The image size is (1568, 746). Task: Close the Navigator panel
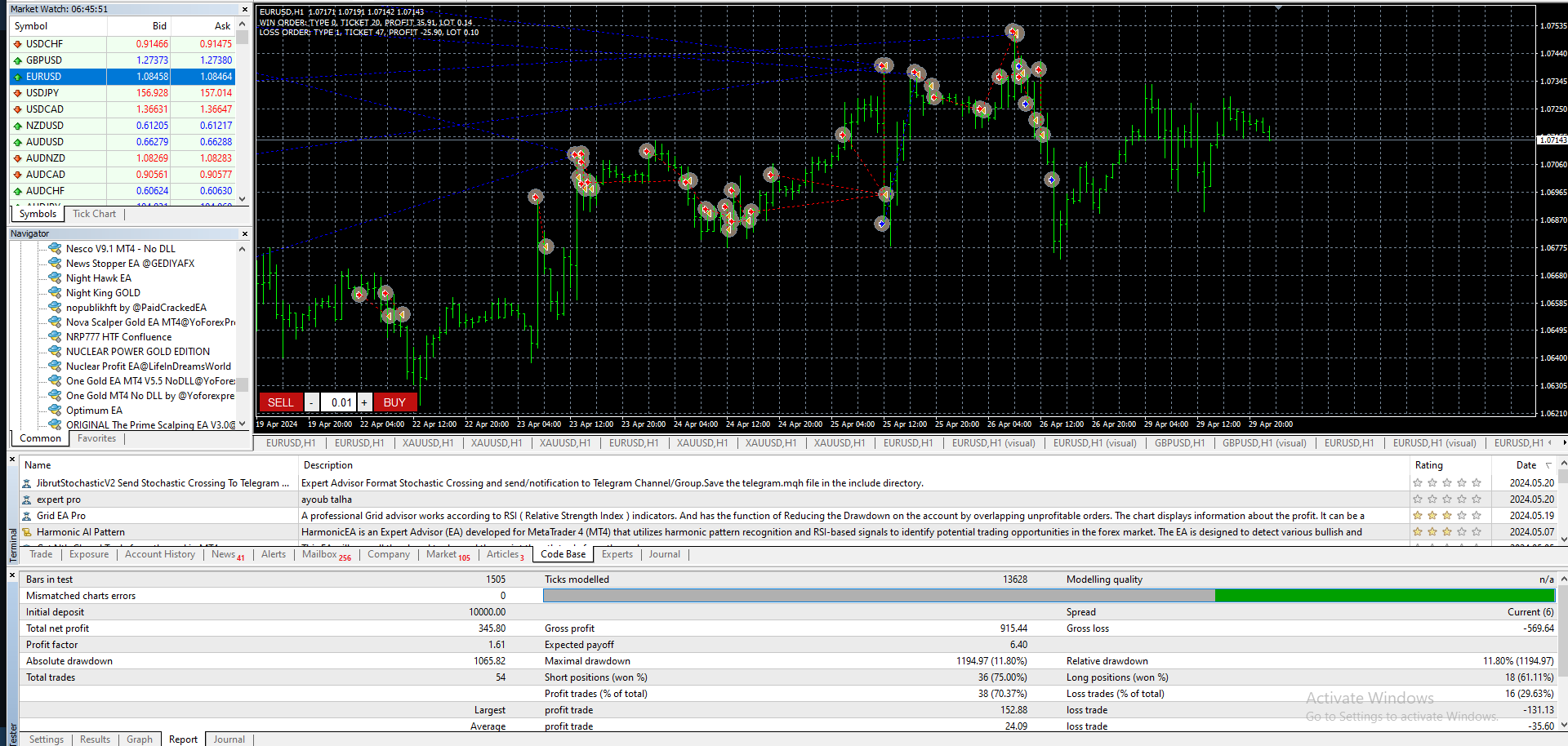pos(244,233)
